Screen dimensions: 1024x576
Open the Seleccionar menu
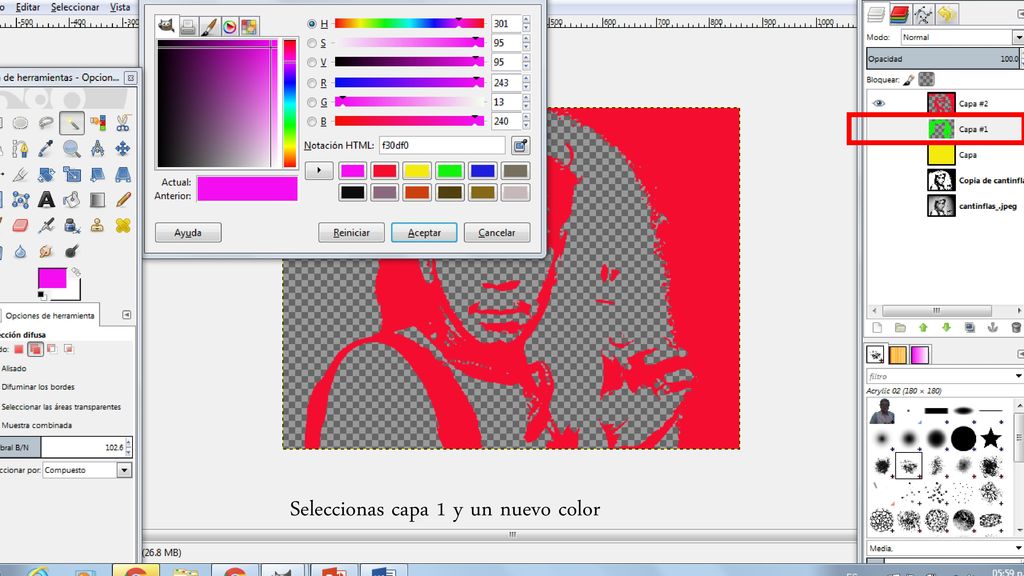(75, 7)
